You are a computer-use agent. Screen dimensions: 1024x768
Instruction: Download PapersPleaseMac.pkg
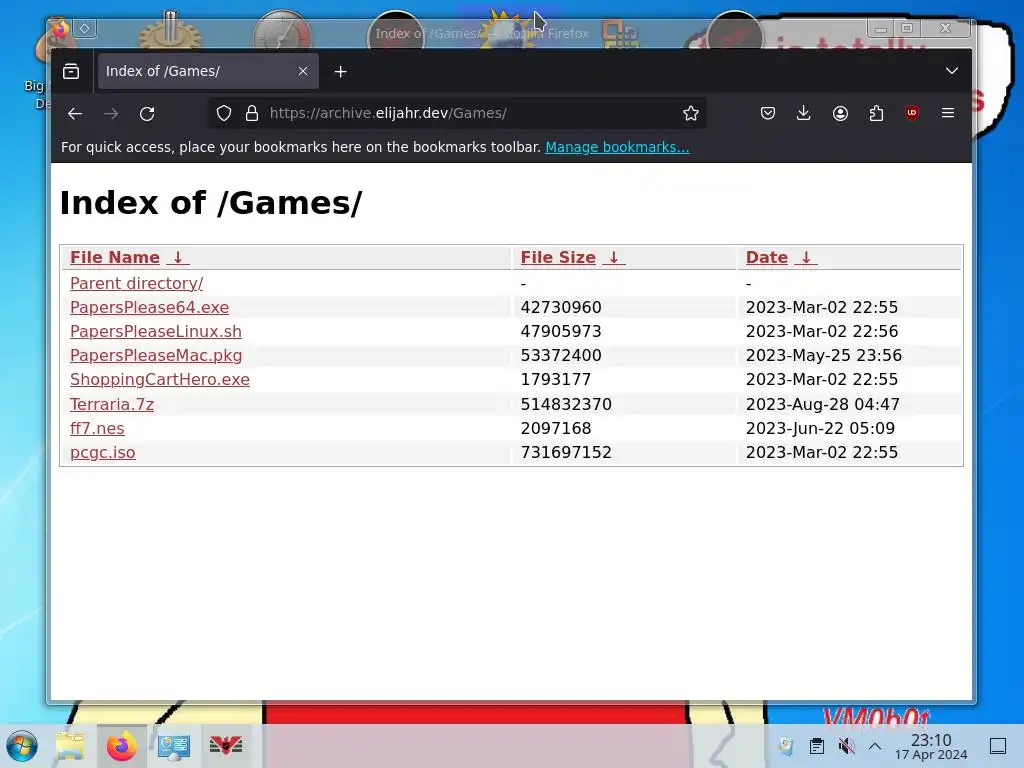tap(156, 356)
